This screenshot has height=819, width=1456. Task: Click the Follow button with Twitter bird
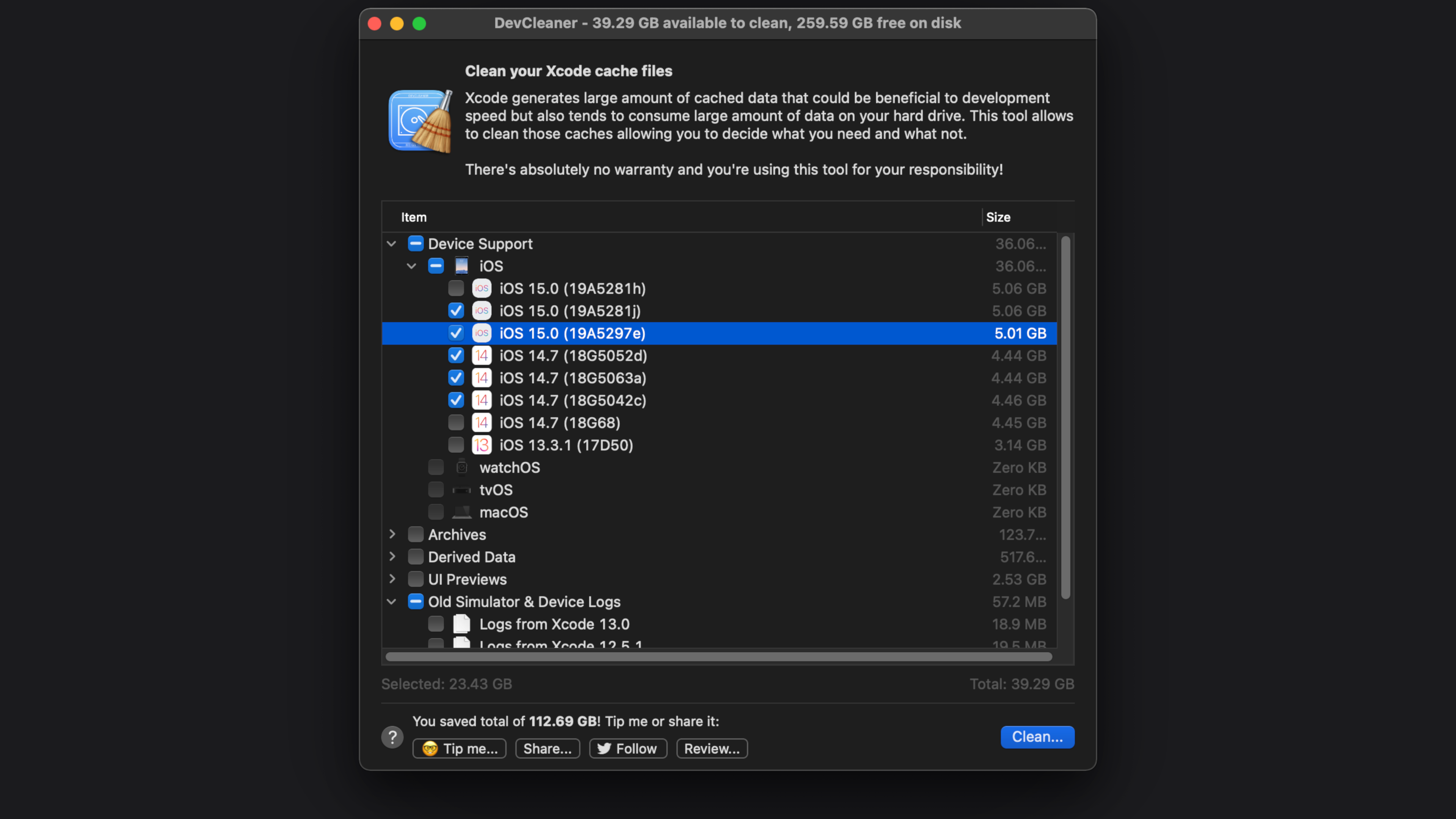628,748
